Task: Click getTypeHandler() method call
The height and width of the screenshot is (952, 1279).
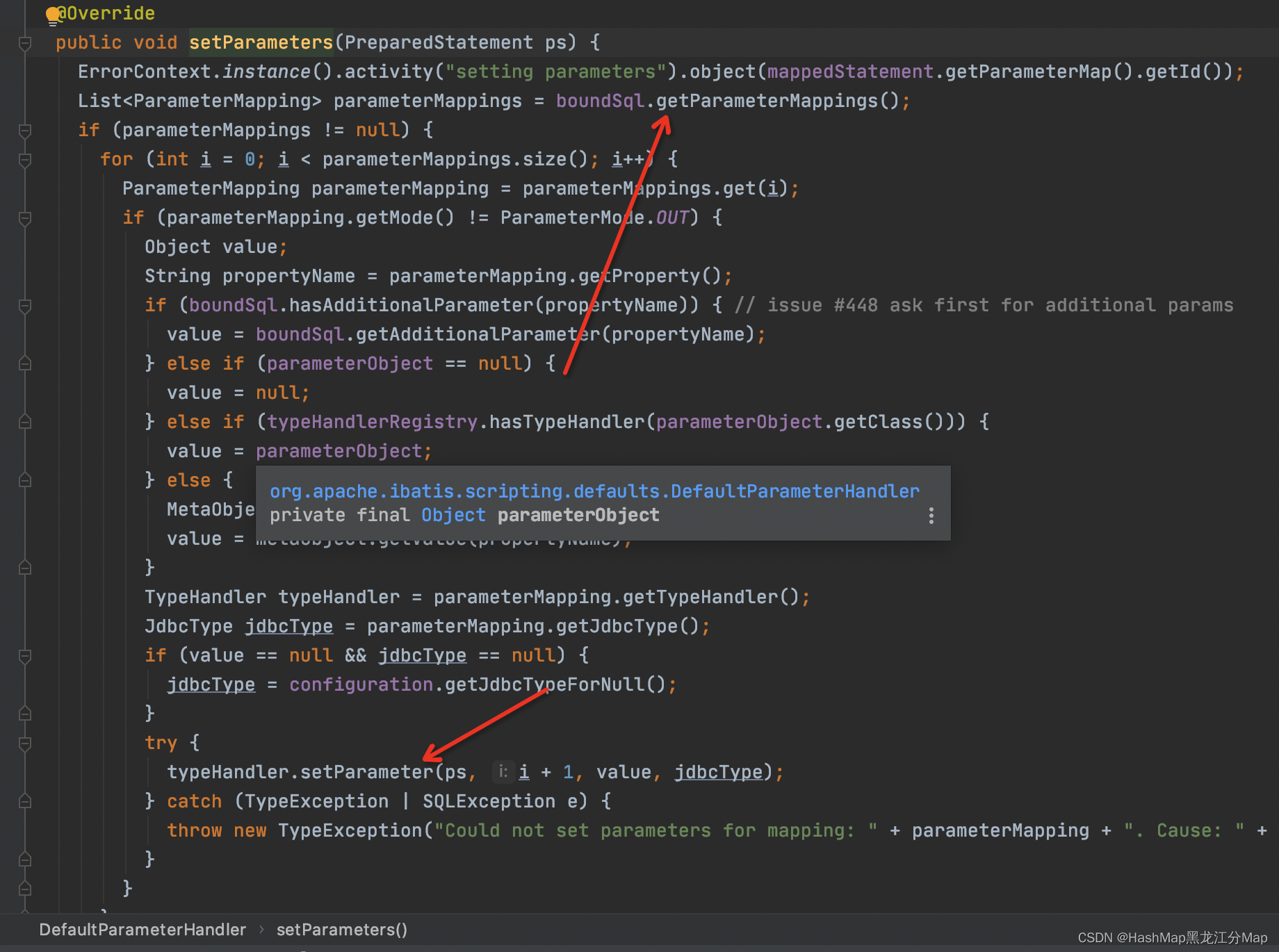Action: pyautogui.click(x=711, y=597)
